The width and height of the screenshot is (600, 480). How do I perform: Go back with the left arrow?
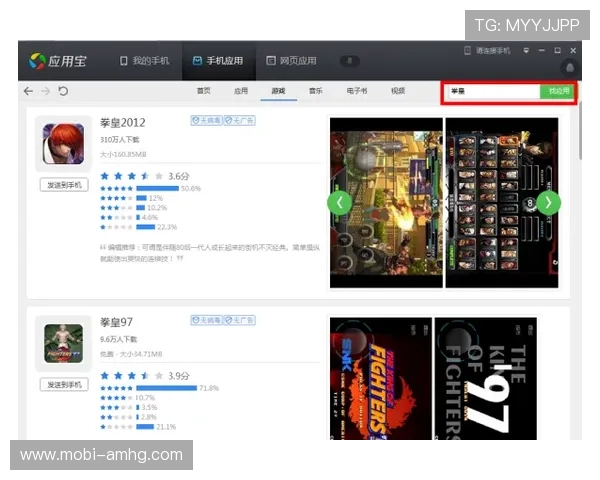click(x=28, y=91)
